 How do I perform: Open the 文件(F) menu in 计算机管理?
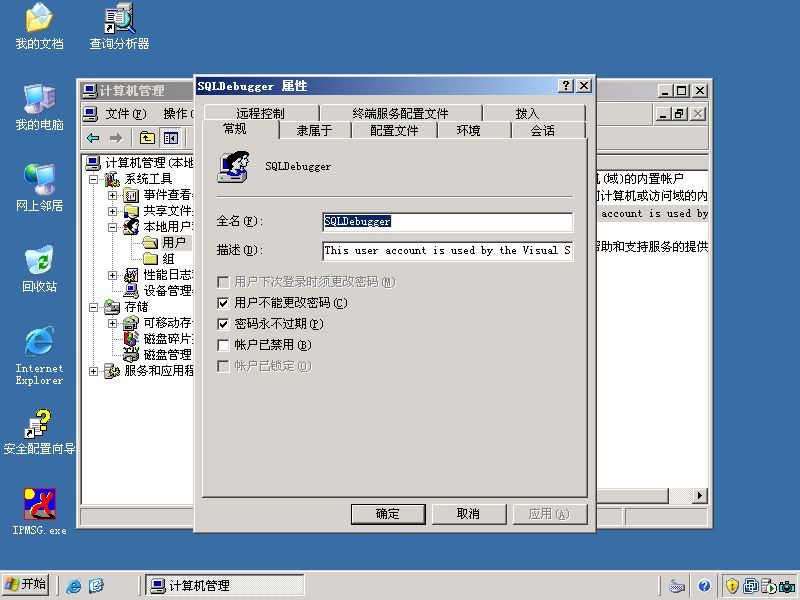point(126,113)
